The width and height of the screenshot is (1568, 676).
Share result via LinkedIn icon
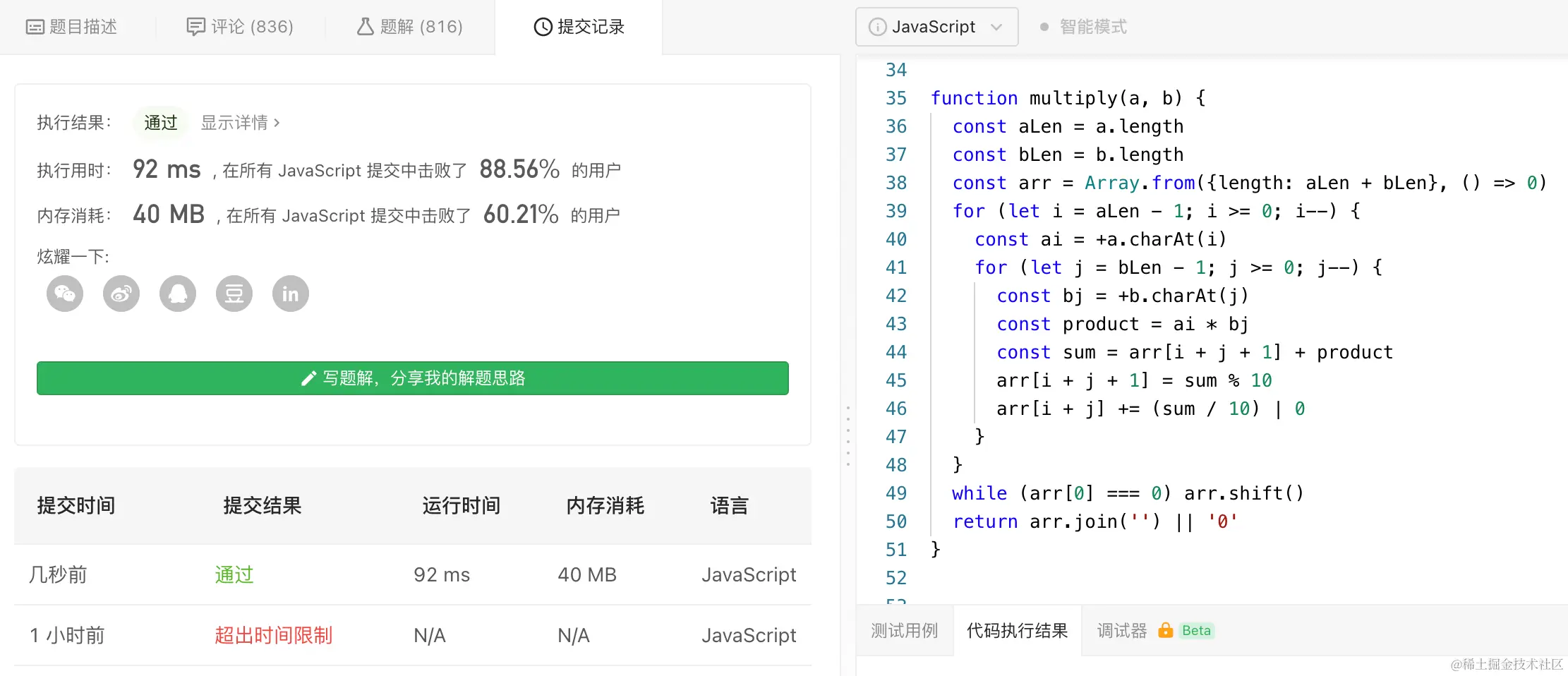coord(291,294)
